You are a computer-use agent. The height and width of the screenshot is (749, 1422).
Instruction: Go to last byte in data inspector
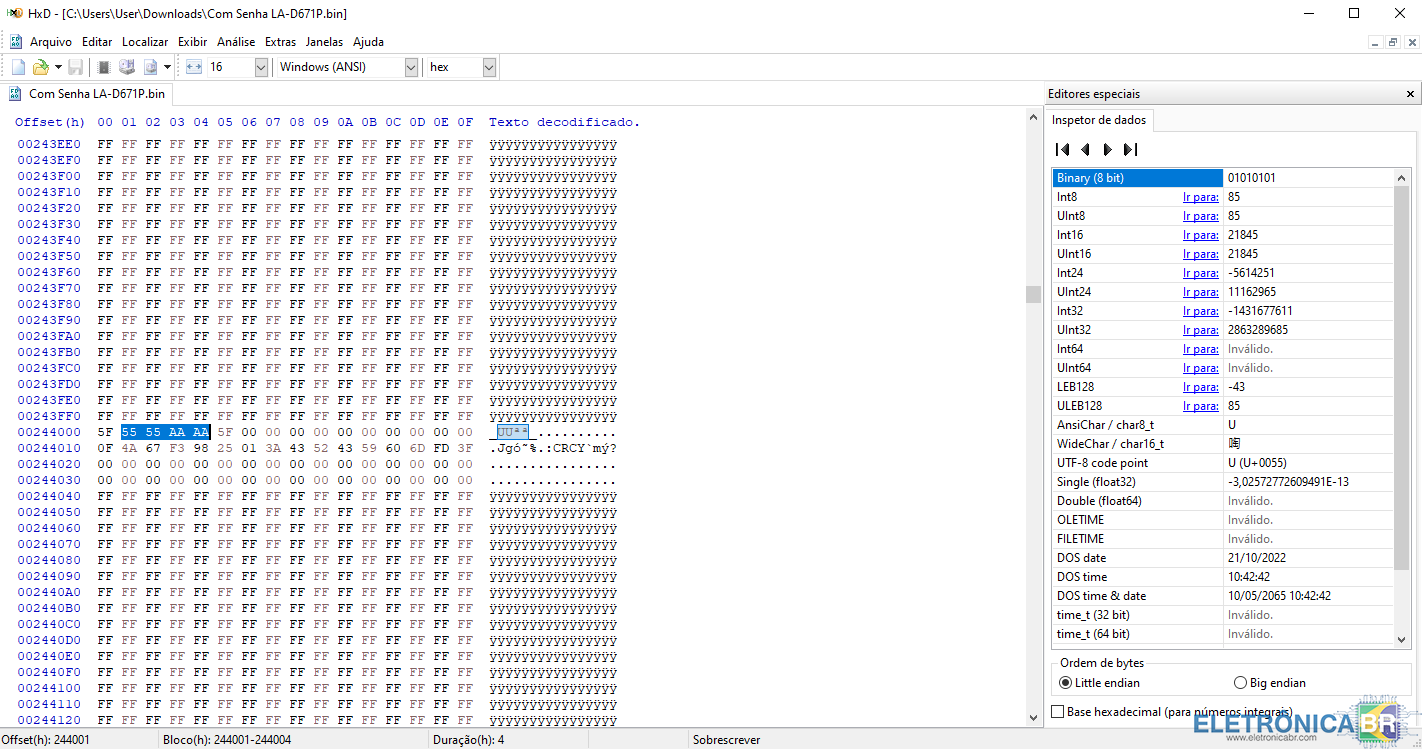point(1130,149)
